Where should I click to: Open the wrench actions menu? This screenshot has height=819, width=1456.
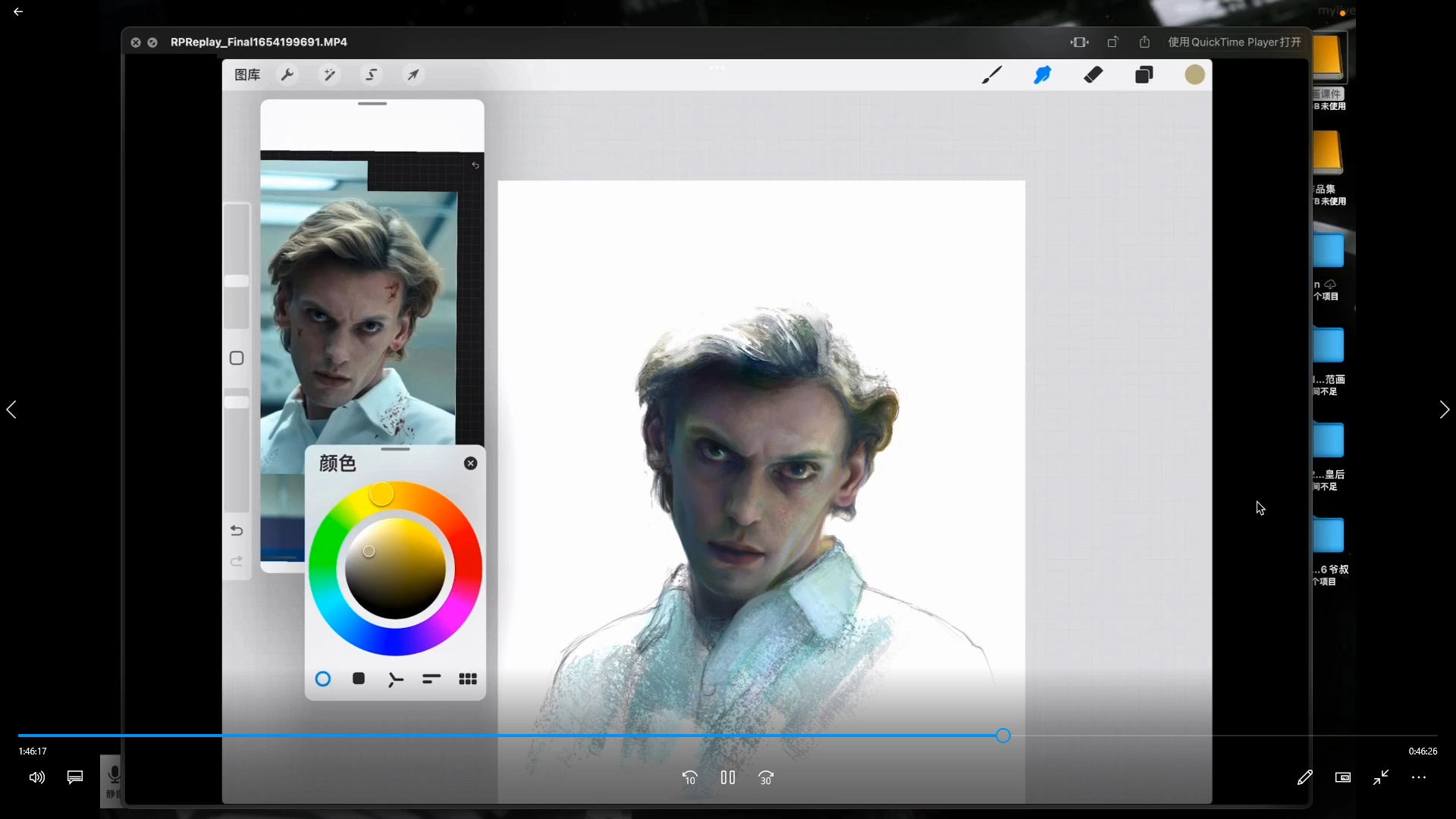click(287, 74)
